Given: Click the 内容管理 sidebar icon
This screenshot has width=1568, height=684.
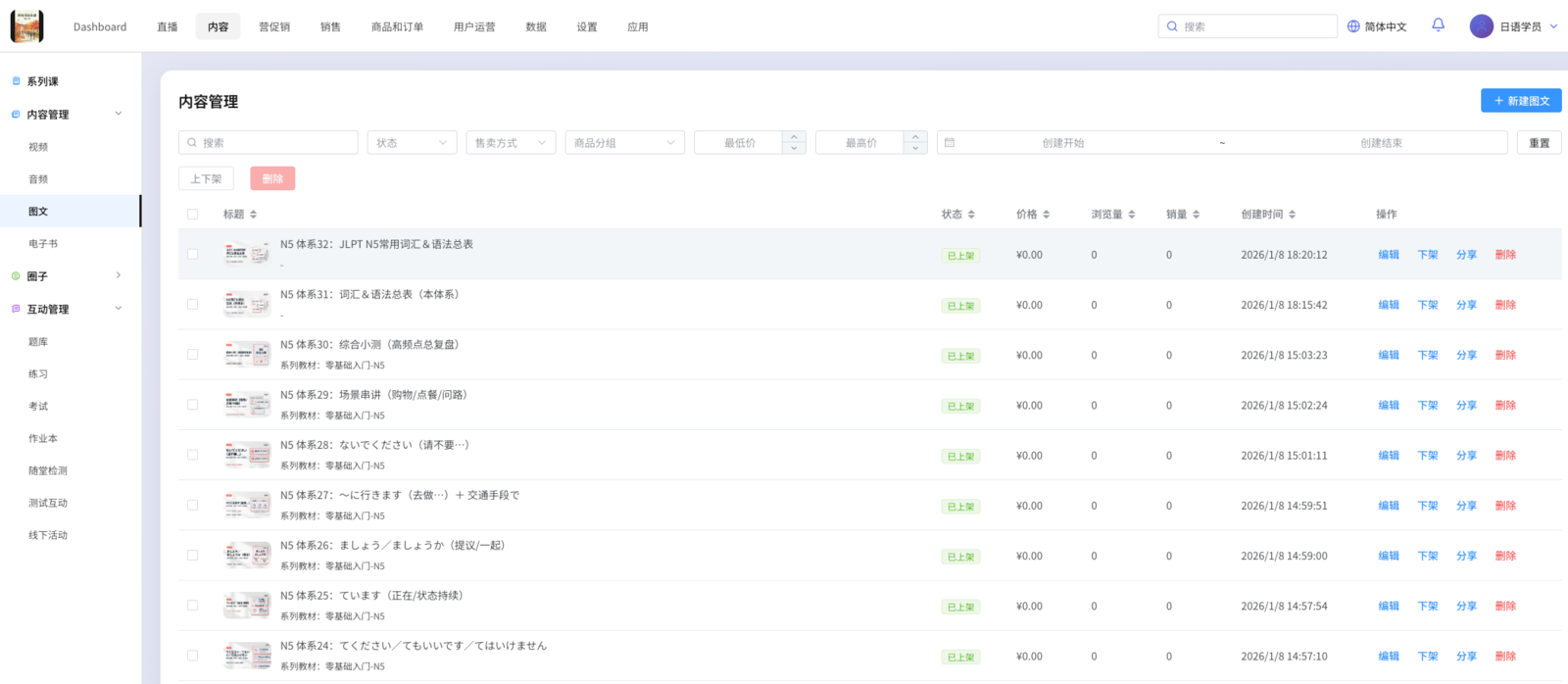Looking at the screenshot, I should (x=16, y=115).
